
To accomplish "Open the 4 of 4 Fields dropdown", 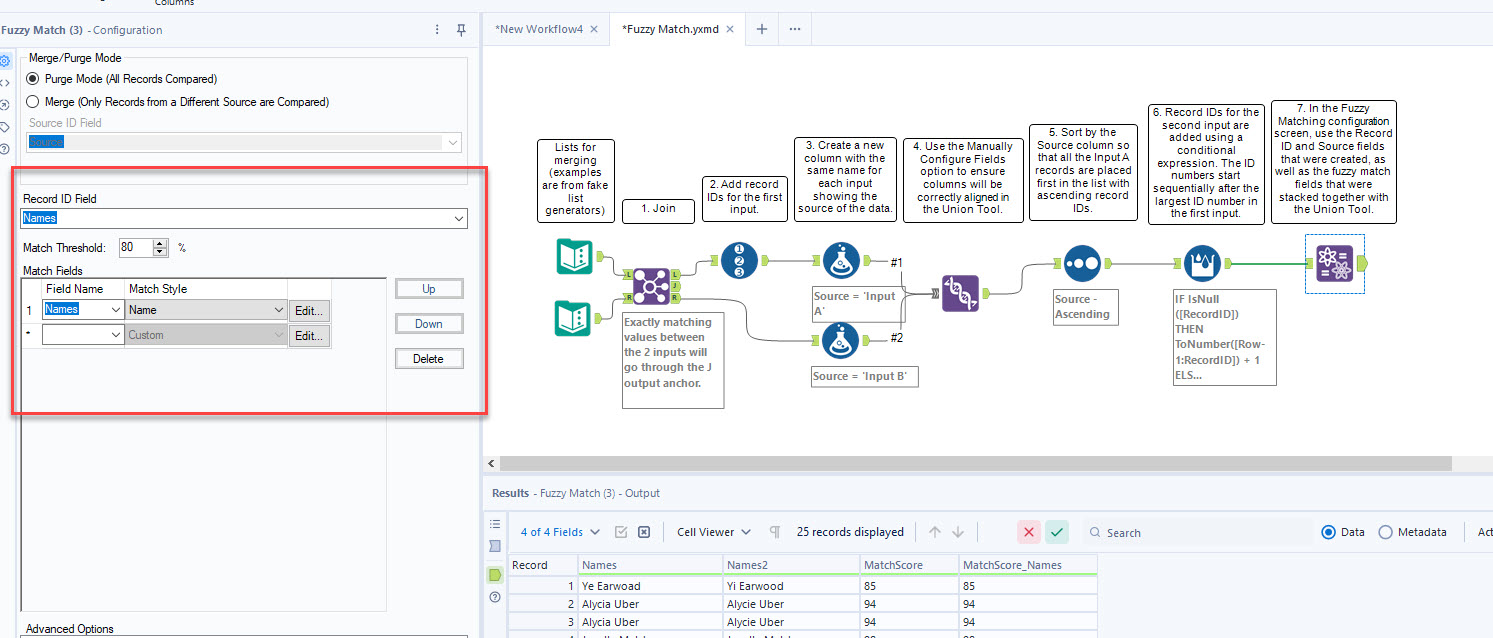I will coord(556,531).
